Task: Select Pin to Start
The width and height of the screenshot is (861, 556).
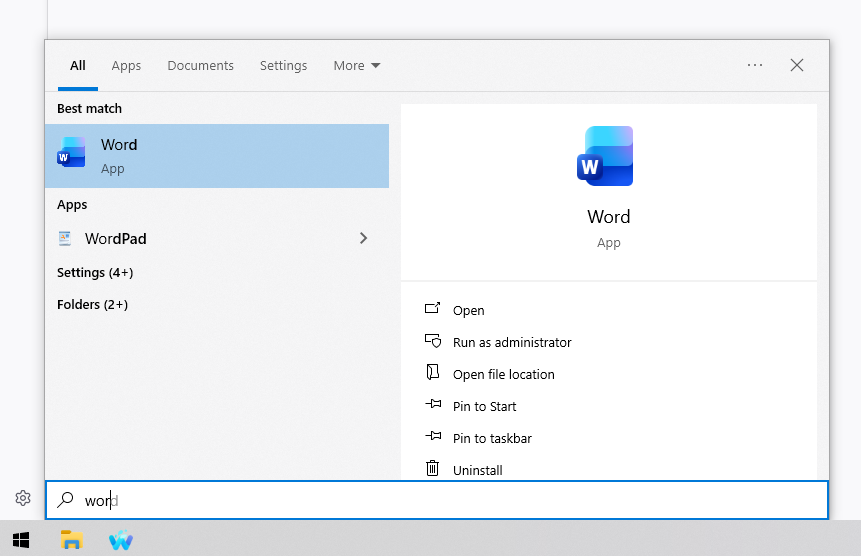Action: (484, 406)
